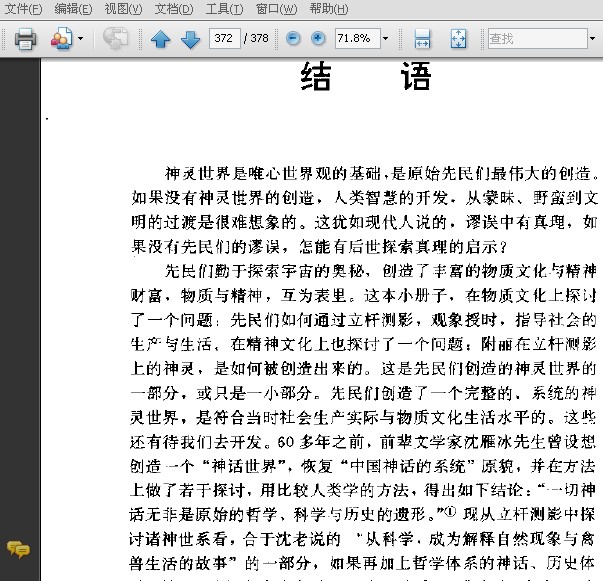This screenshot has width=603, height=581.
Task: Zoom in using the plus button
Action: [x=318, y=39]
